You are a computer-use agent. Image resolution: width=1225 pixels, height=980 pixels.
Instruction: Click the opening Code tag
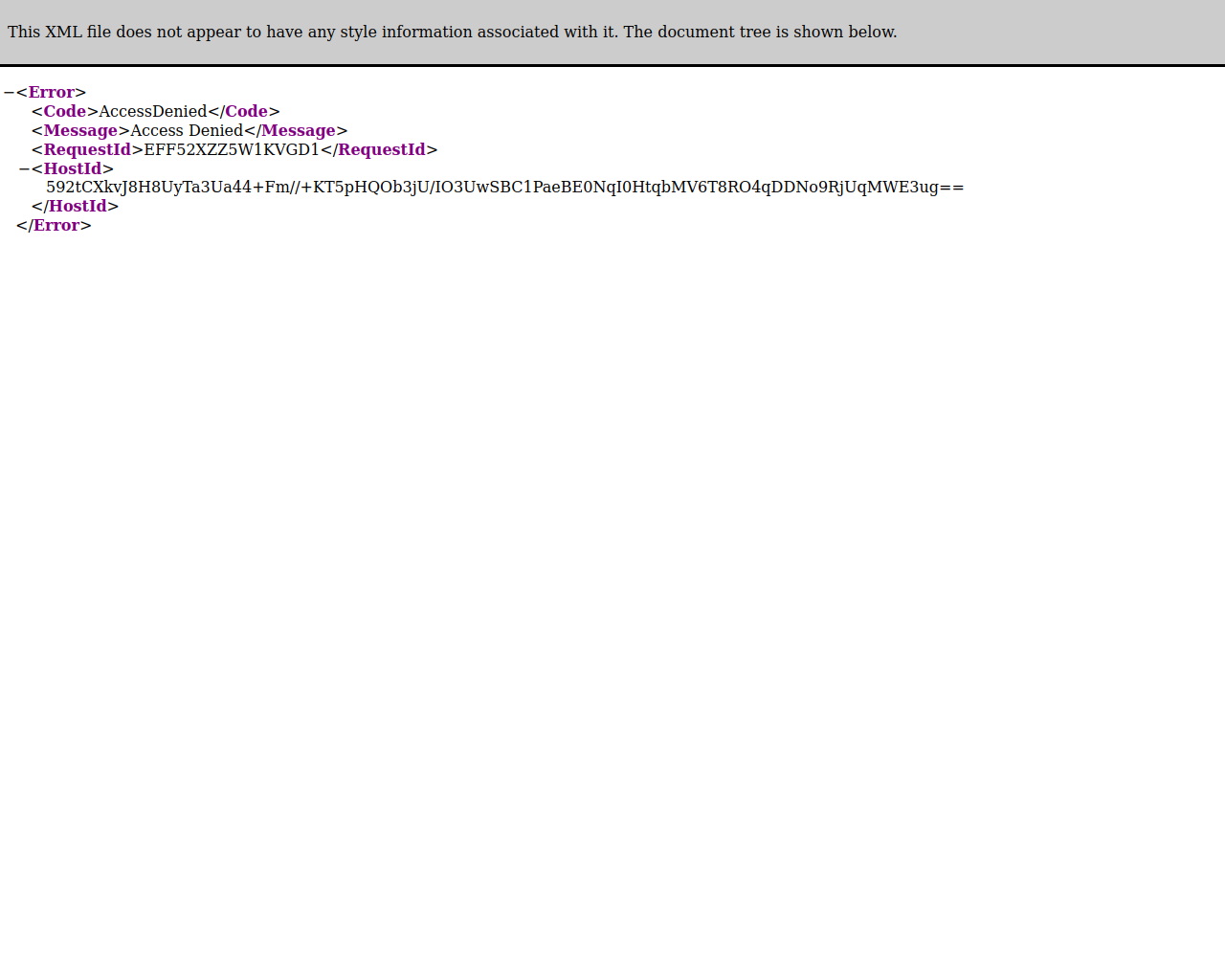[65, 112]
